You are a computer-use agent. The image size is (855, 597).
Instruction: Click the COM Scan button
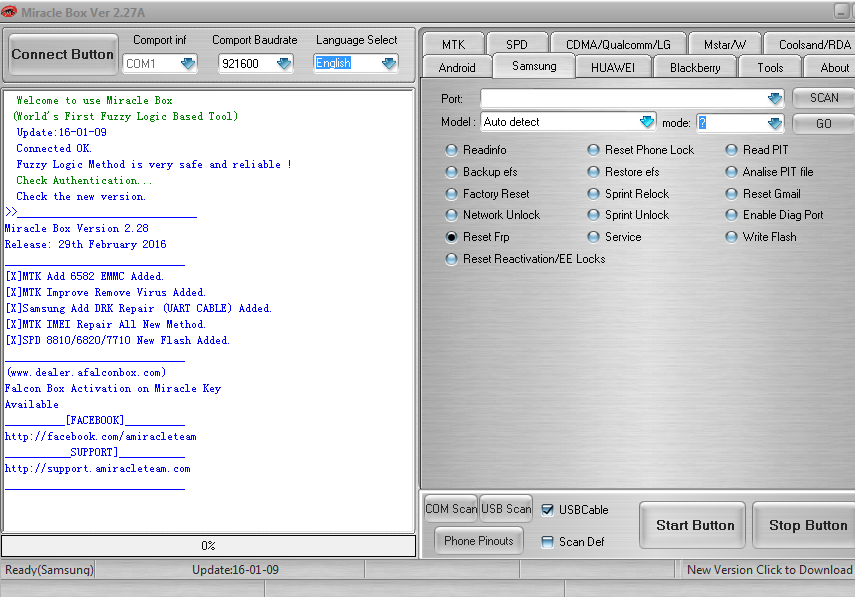tap(451, 509)
